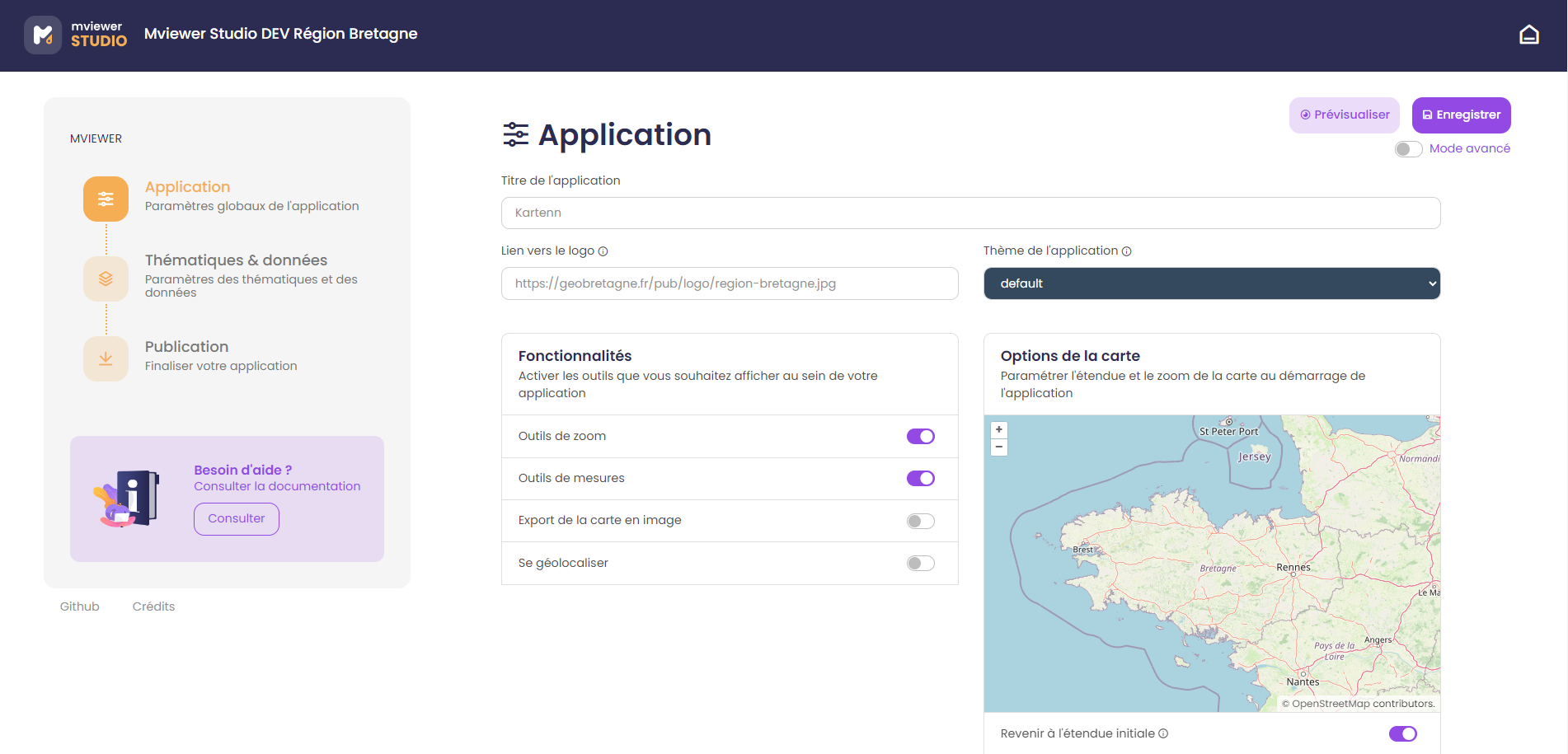Focus the Titre de l'application field
This screenshot has height=754, width=1568.
point(971,213)
